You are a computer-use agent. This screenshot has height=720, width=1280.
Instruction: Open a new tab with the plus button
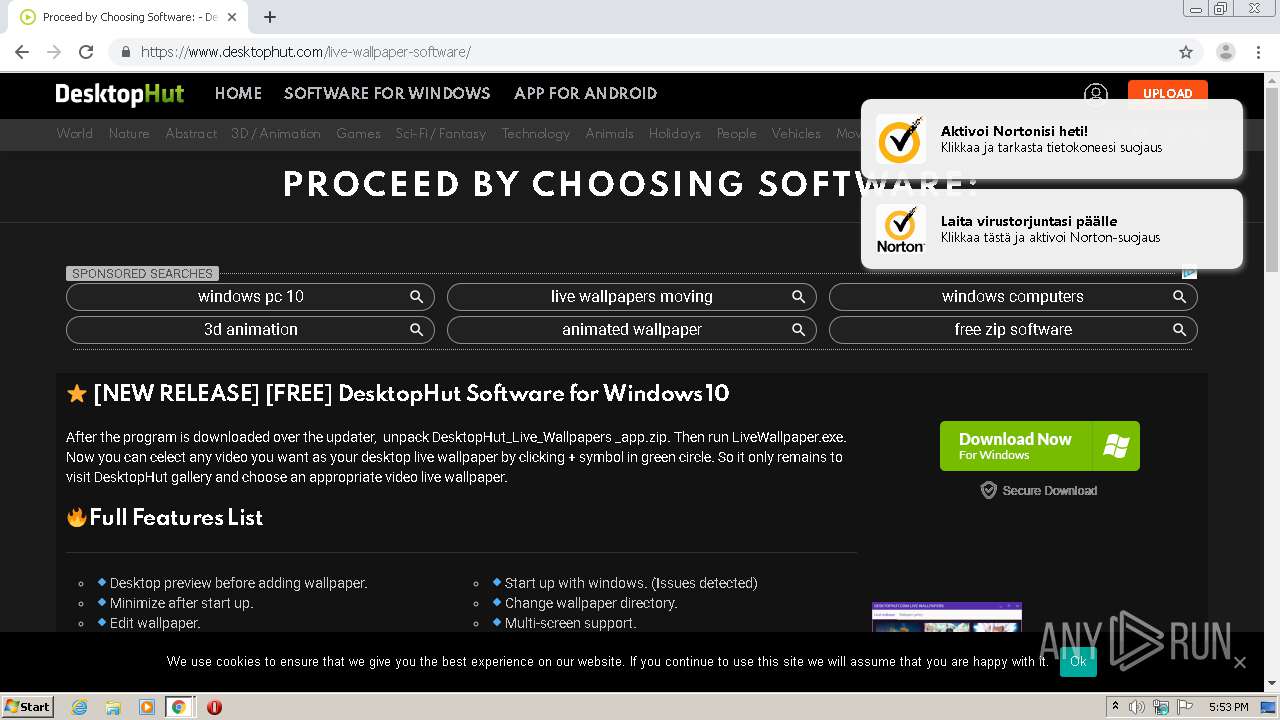269,17
